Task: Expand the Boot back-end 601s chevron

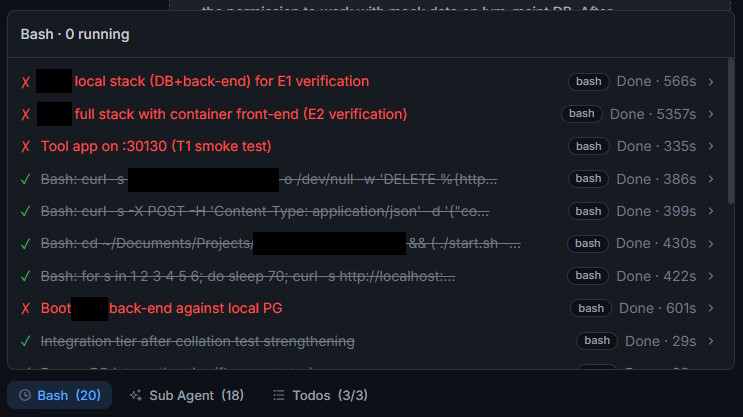Action: [x=711, y=308]
